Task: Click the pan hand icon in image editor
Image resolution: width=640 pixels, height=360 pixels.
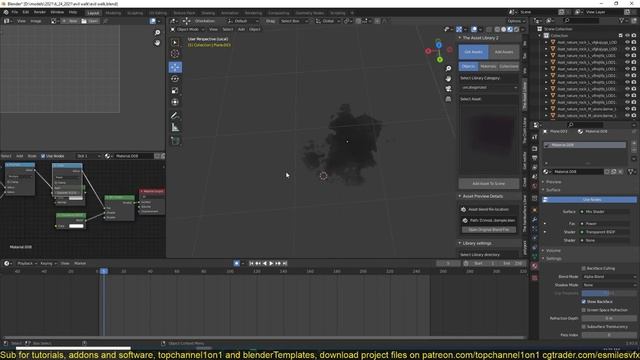Action: click(157, 42)
